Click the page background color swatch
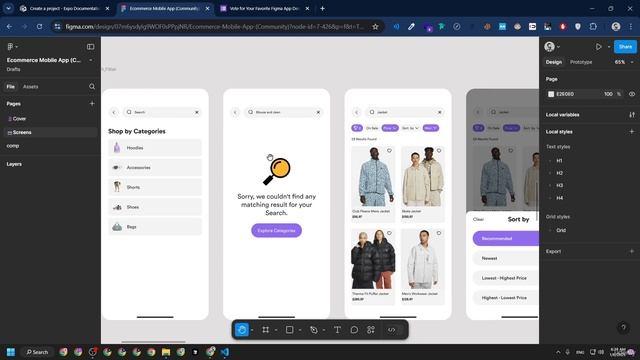 [551, 94]
